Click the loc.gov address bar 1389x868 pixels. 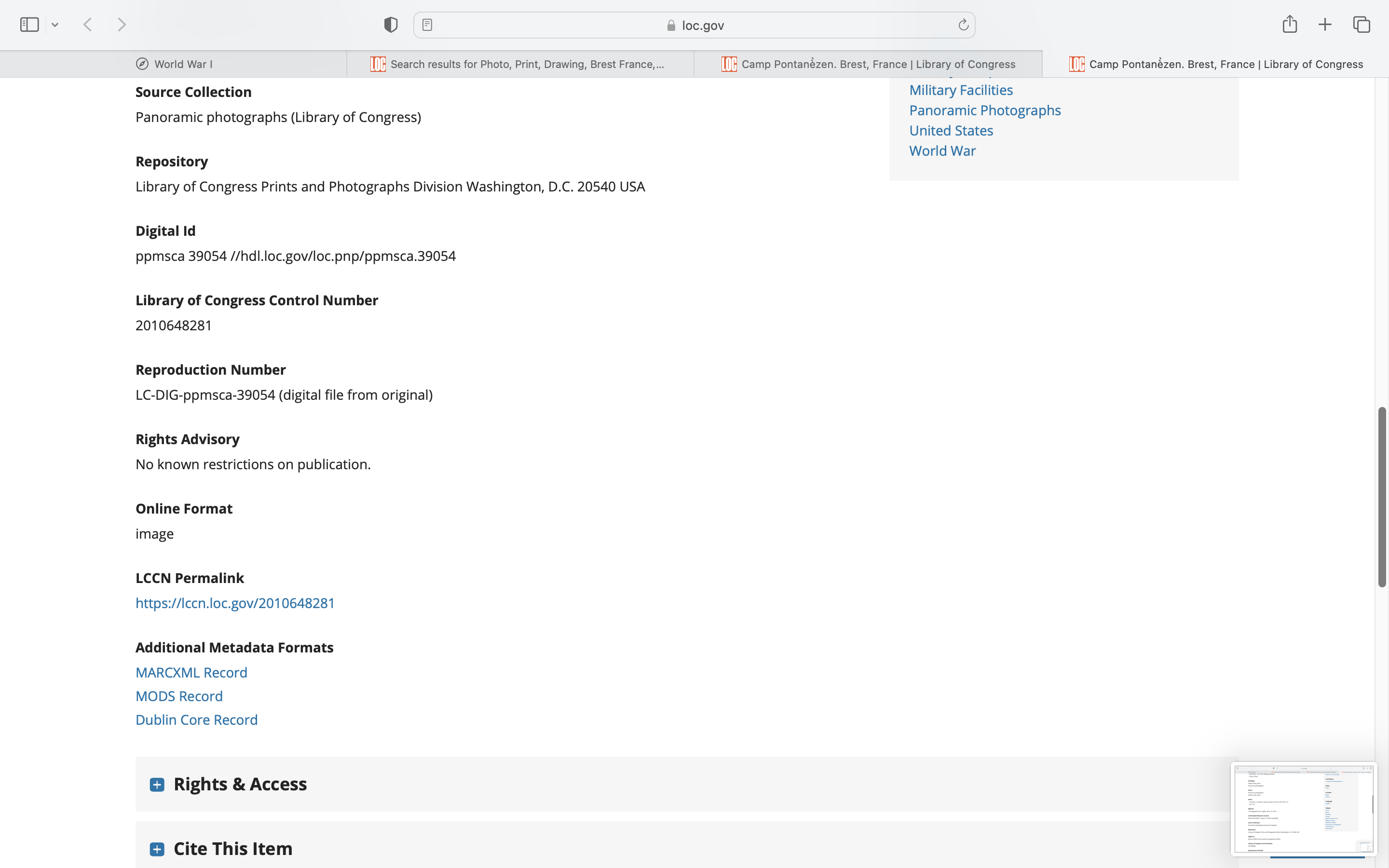coord(694,25)
